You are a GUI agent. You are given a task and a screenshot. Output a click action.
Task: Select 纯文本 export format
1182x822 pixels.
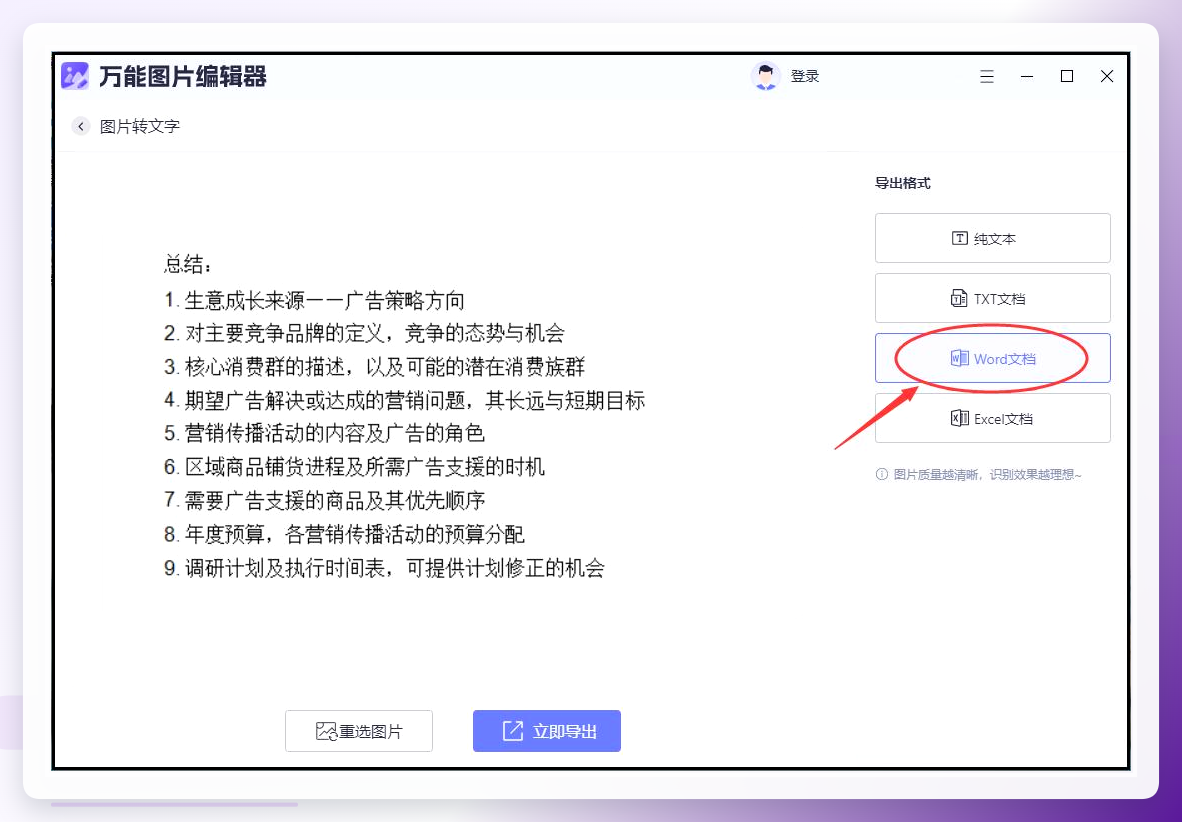tap(992, 238)
